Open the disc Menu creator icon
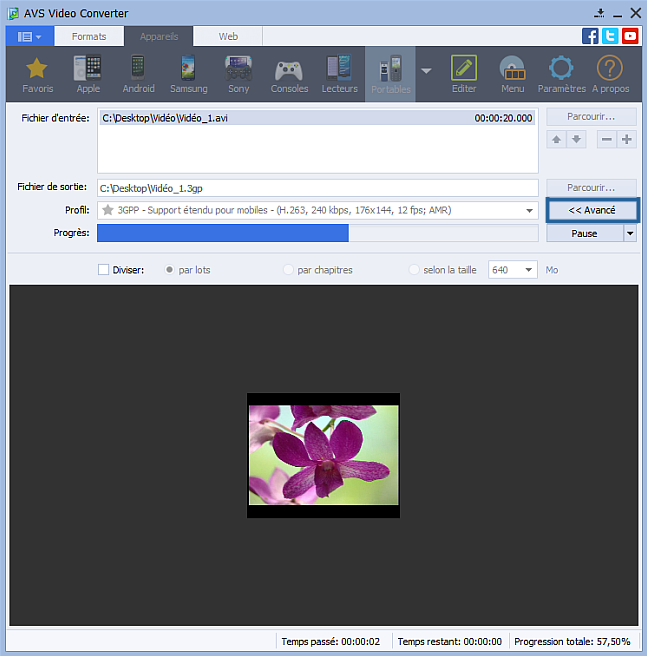The height and width of the screenshot is (656, 647). pyautogui.click(x=513, y=74)
